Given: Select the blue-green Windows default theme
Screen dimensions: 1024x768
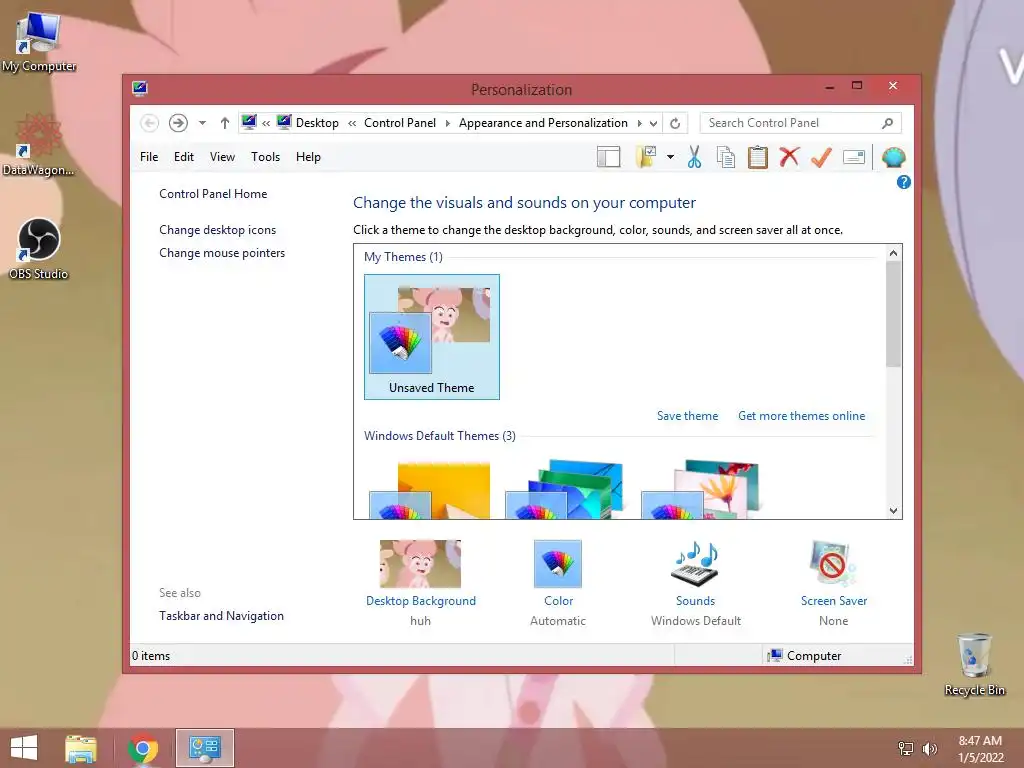Looking at the screenshot, I should [564, 490].
